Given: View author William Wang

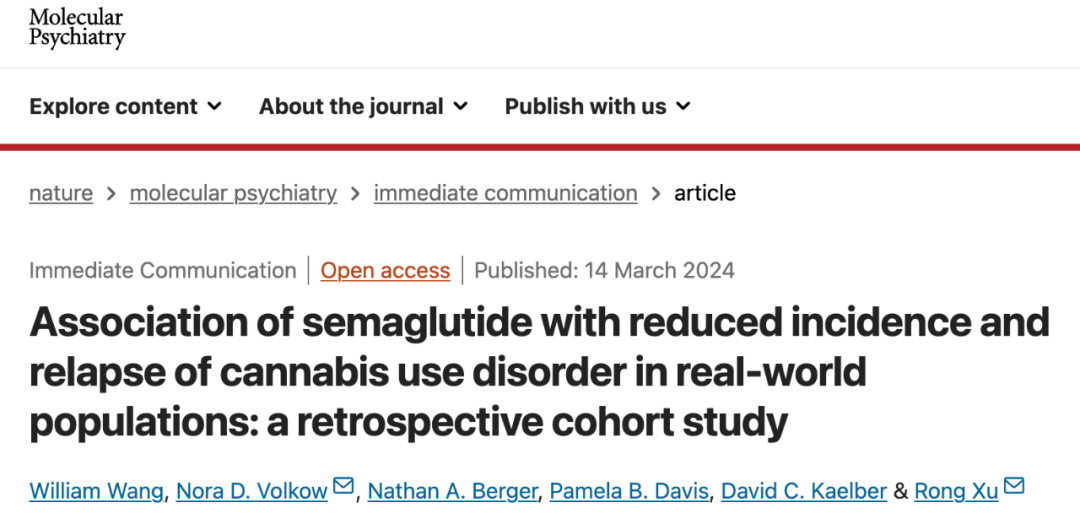Looking at the screenshot, I should click(98, 491).
